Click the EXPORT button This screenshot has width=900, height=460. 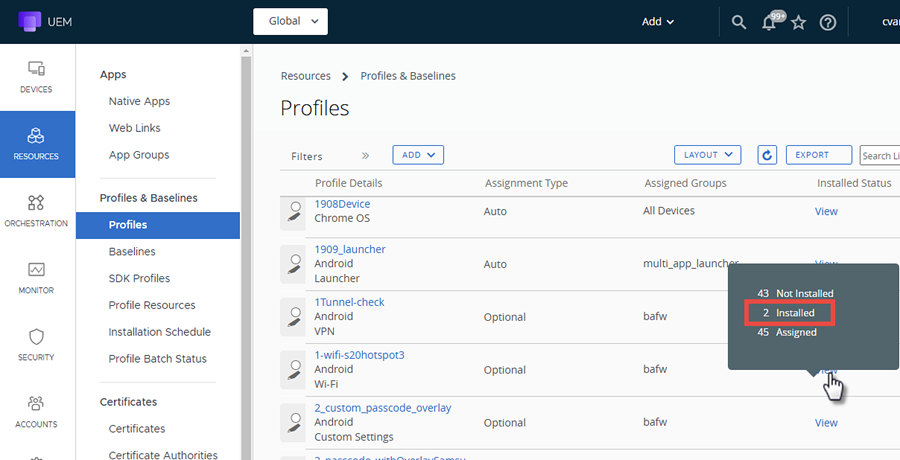(818, 155)
